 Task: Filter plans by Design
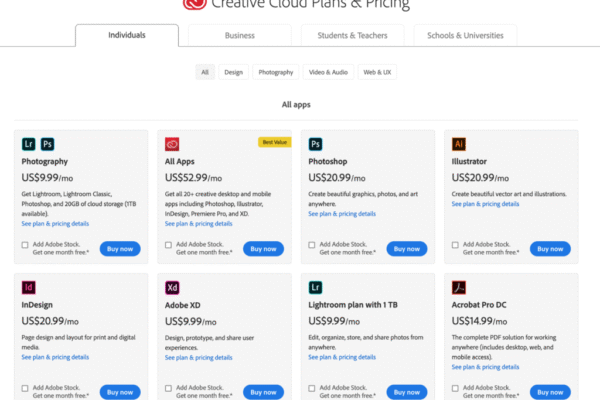233,72
